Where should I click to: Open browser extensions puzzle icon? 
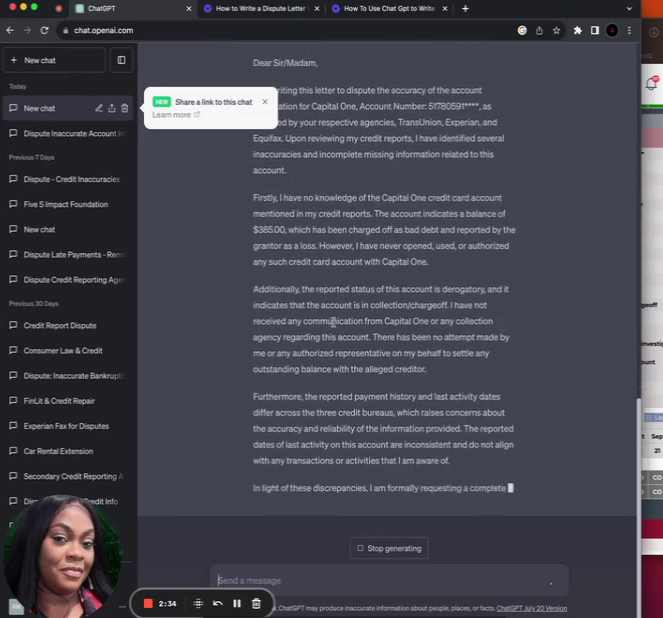pos(577,30)
